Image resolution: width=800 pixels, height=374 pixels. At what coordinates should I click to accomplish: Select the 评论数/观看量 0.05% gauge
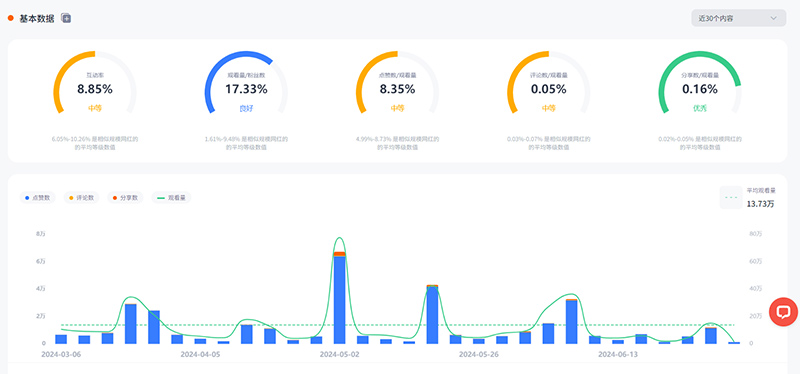click(x=548, y=82)
